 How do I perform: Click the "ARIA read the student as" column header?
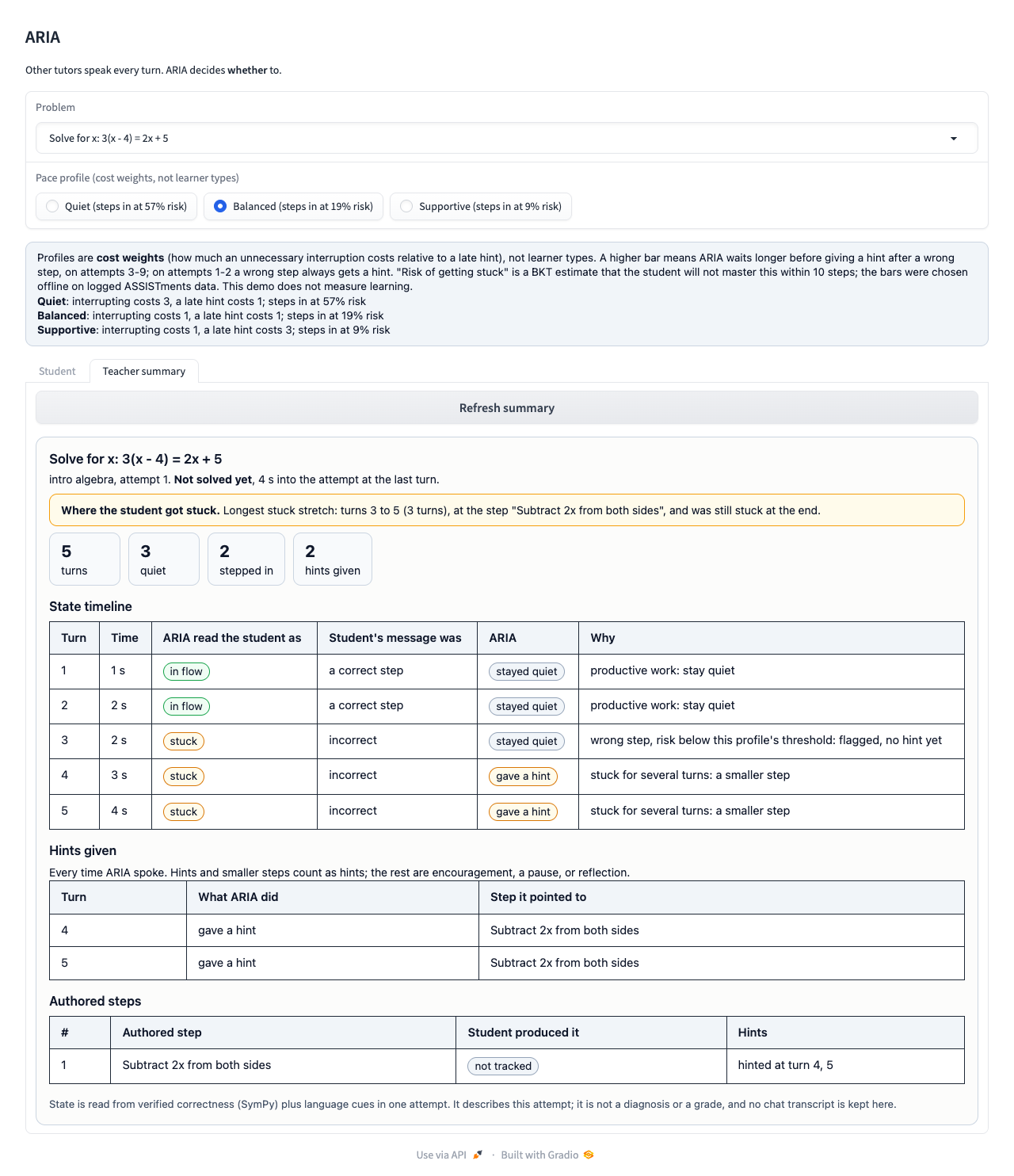click(234, 638)
